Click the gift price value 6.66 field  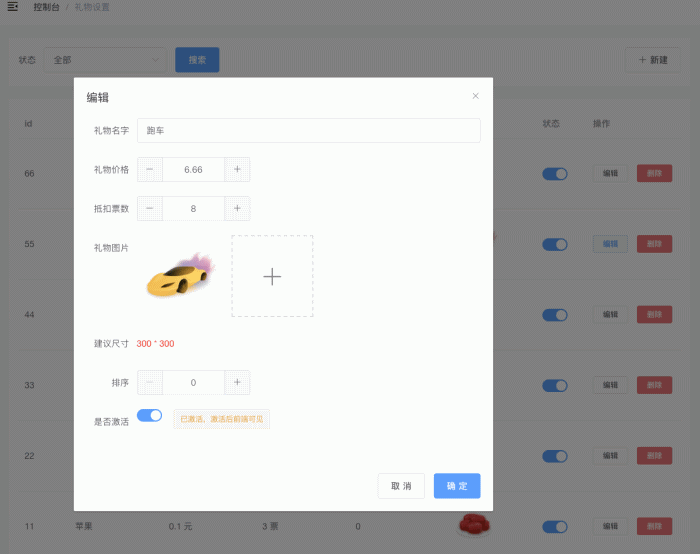[193, 170]
